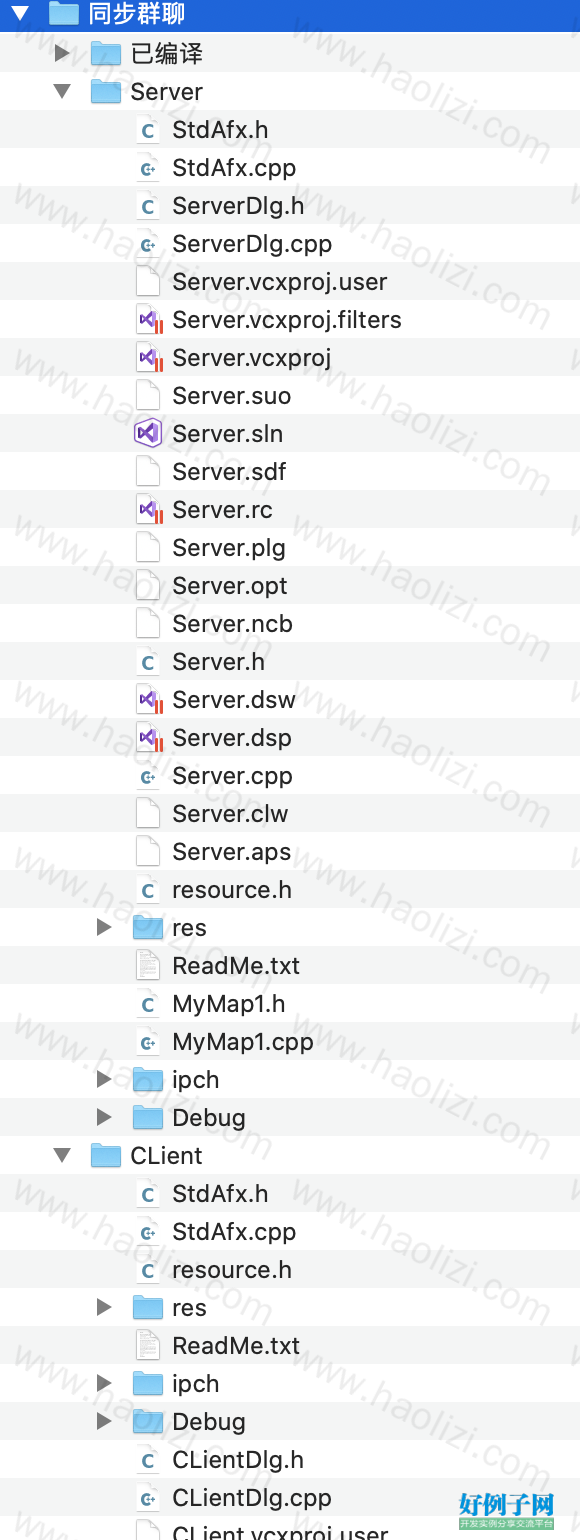Expand the Debug folder inside CLient
Screen dimensions: 580x1540
pyautogui.click(x=104, y=1422)
